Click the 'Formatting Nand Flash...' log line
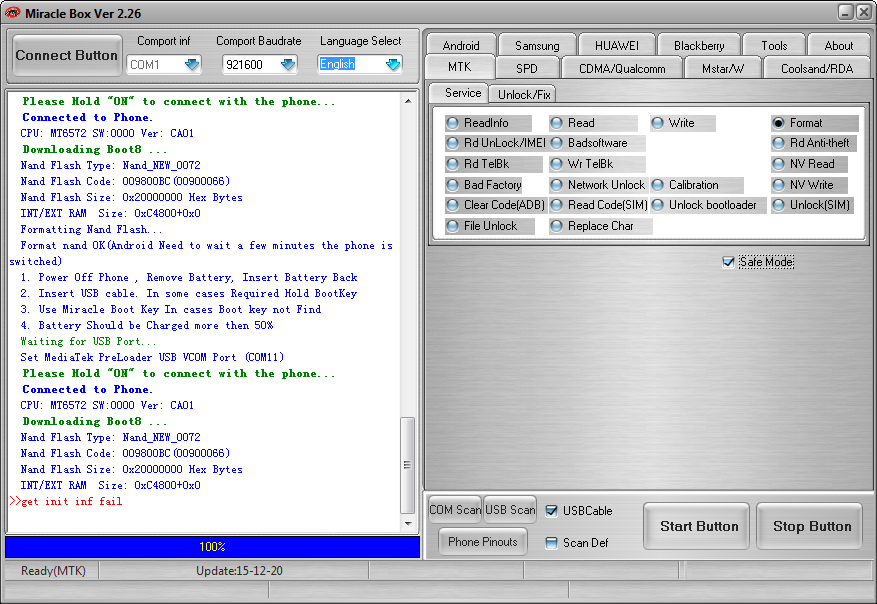The height and width of the screenshot is (604, 877). click(x=91, y=229)
